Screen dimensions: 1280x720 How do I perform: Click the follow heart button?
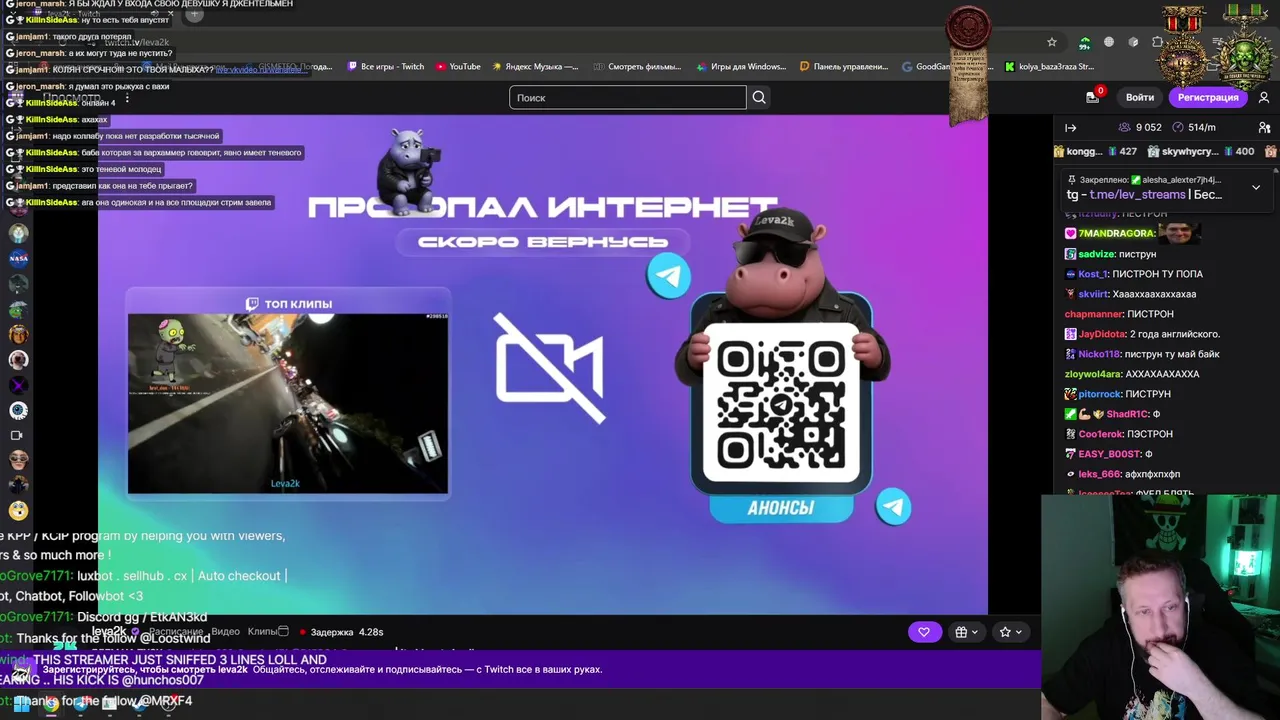point(923,632)
